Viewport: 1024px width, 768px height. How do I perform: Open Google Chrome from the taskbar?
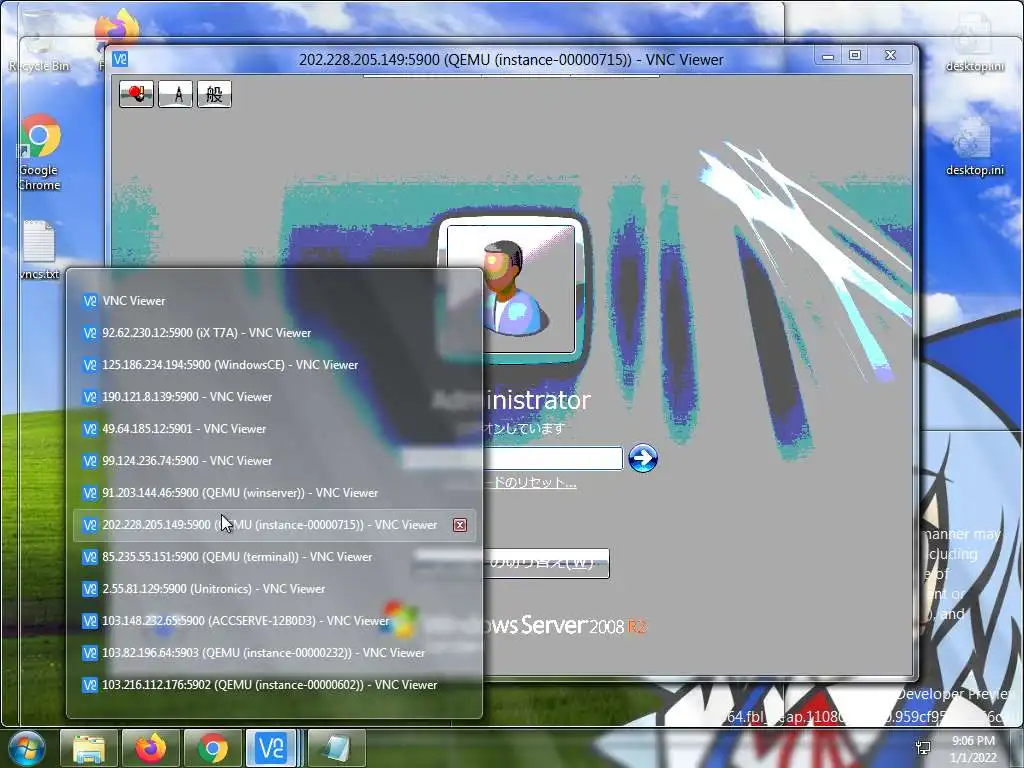click(x=212, y=748)
